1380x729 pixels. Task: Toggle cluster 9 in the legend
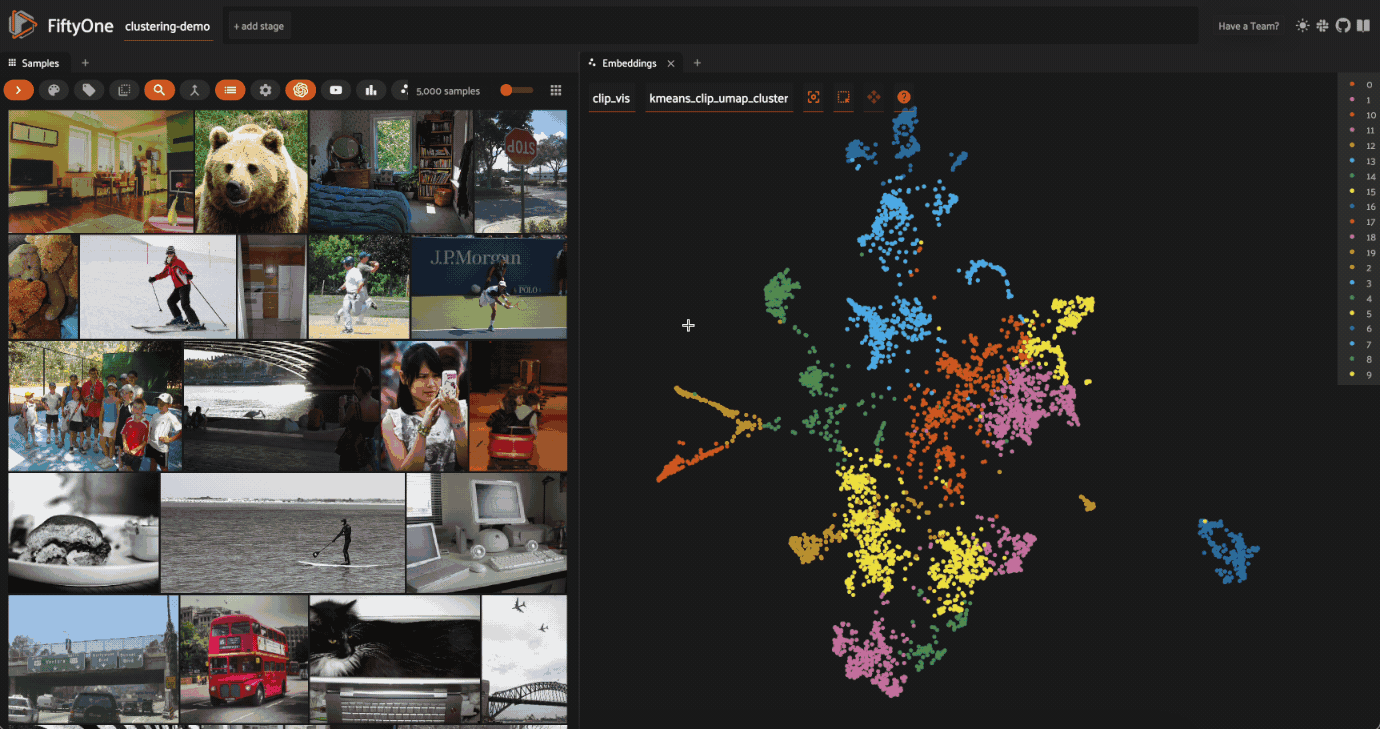coord(1361,374)
